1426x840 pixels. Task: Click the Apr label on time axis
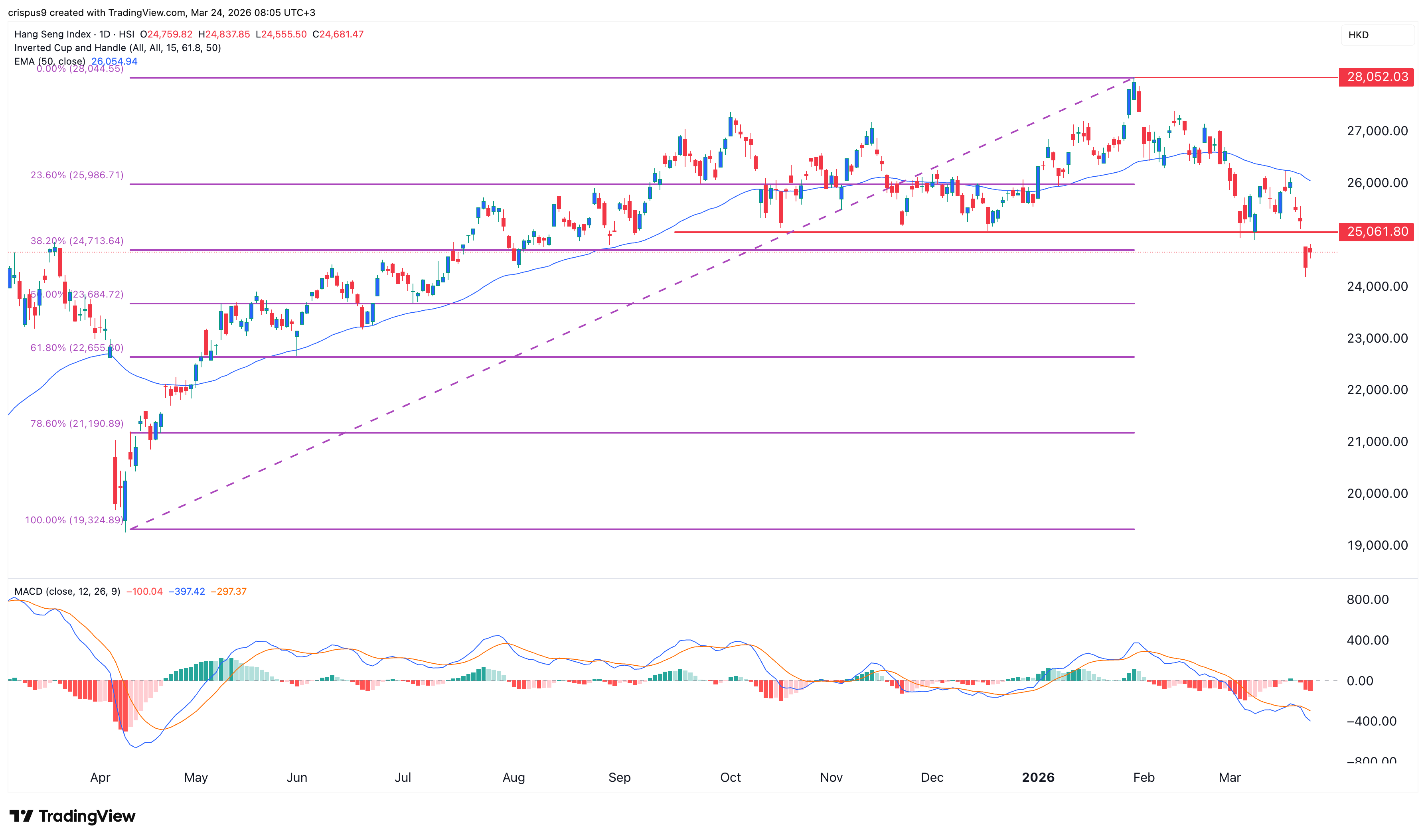[x=100, y=777]
